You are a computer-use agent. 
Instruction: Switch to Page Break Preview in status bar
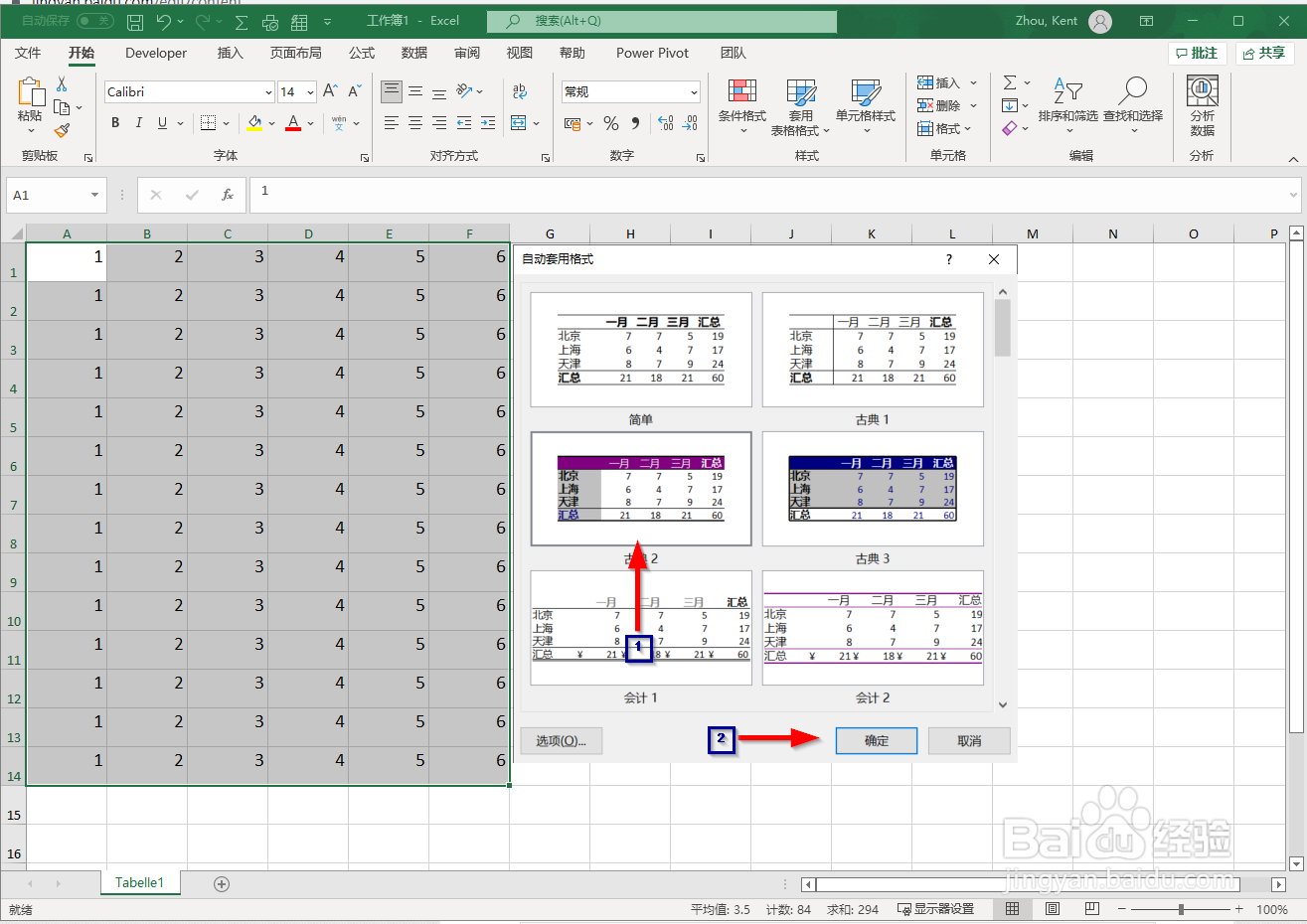(x=1092, y=909)
